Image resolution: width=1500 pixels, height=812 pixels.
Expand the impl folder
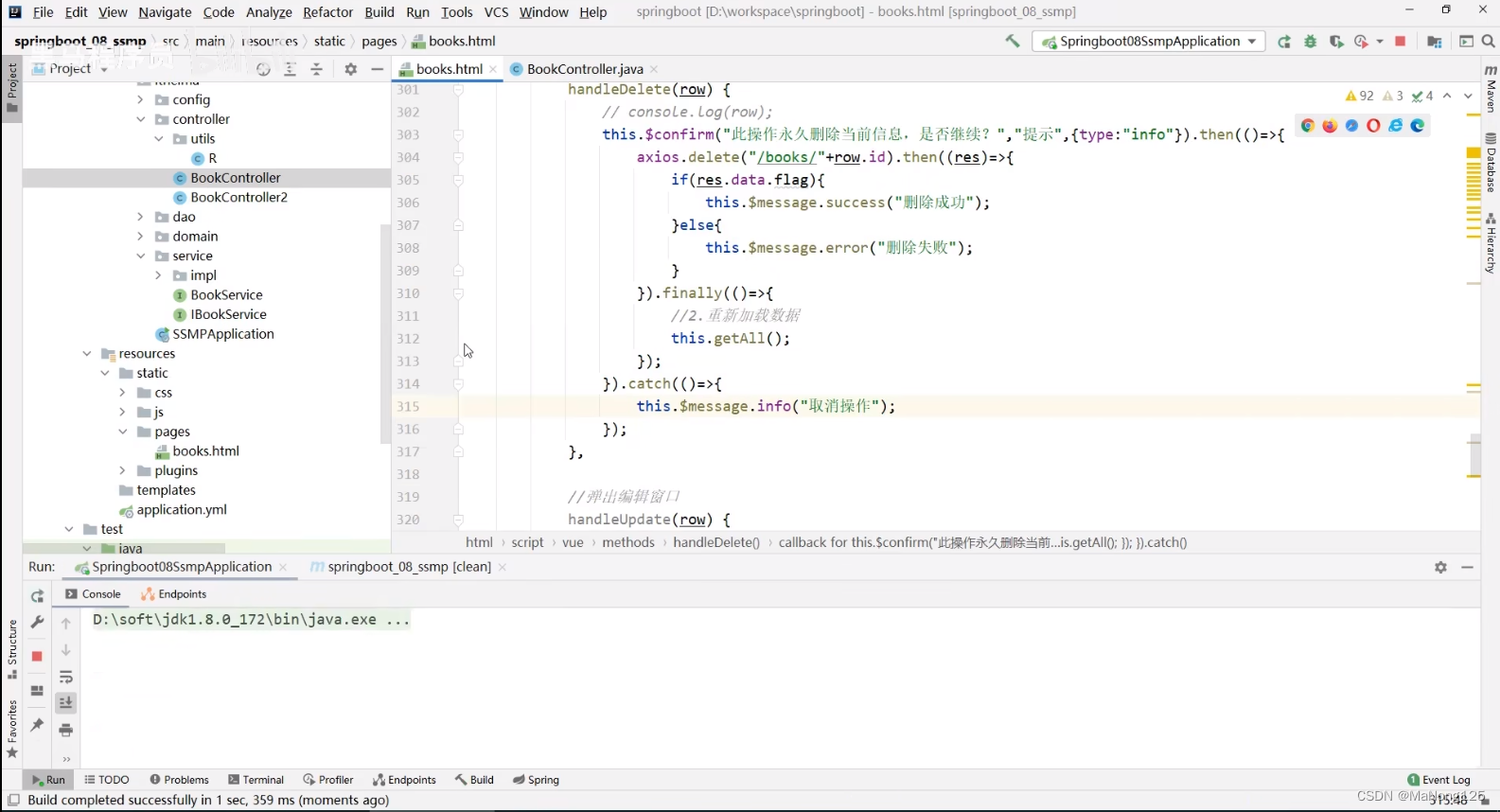coord(158,275)
